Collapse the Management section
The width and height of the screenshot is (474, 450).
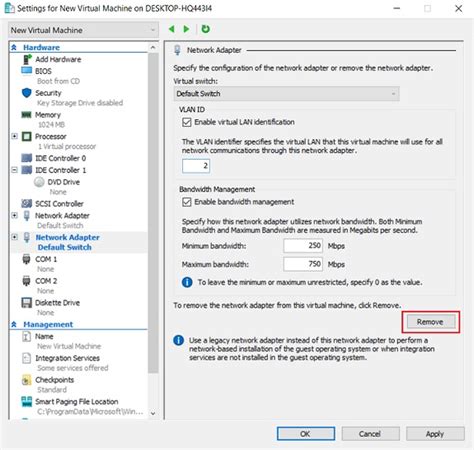click(14, 324)
